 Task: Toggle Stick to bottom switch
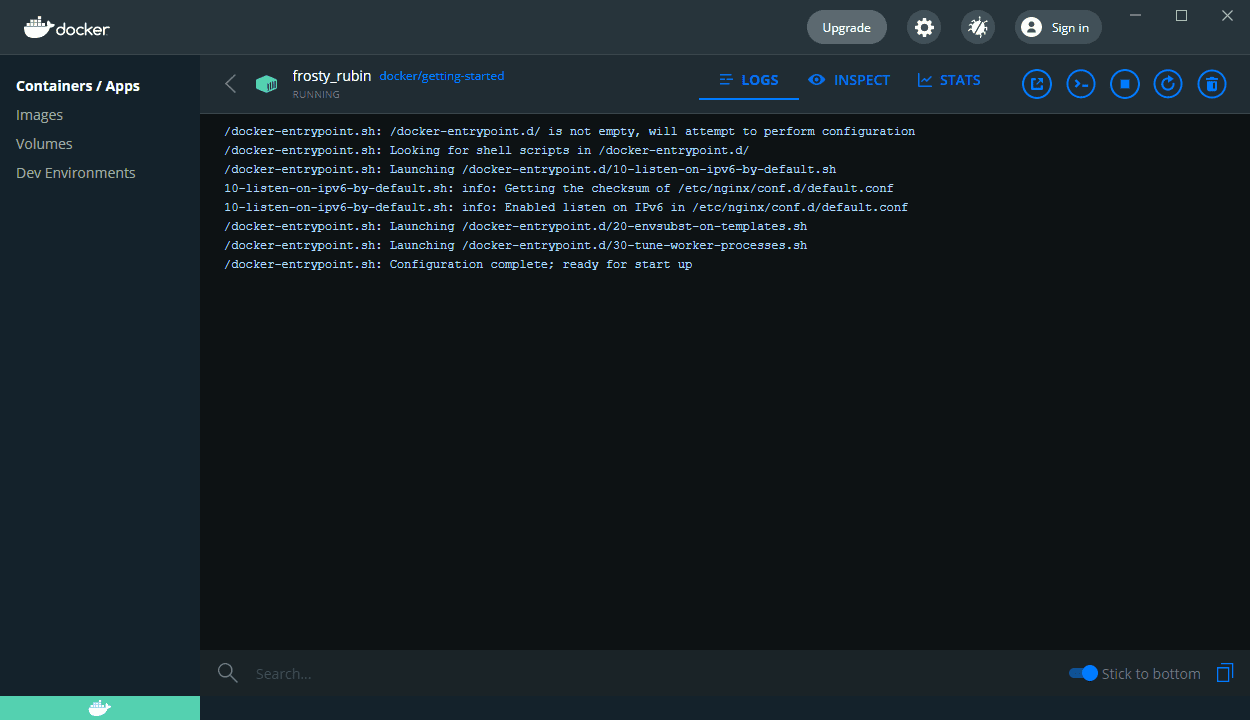point(1083,673)
